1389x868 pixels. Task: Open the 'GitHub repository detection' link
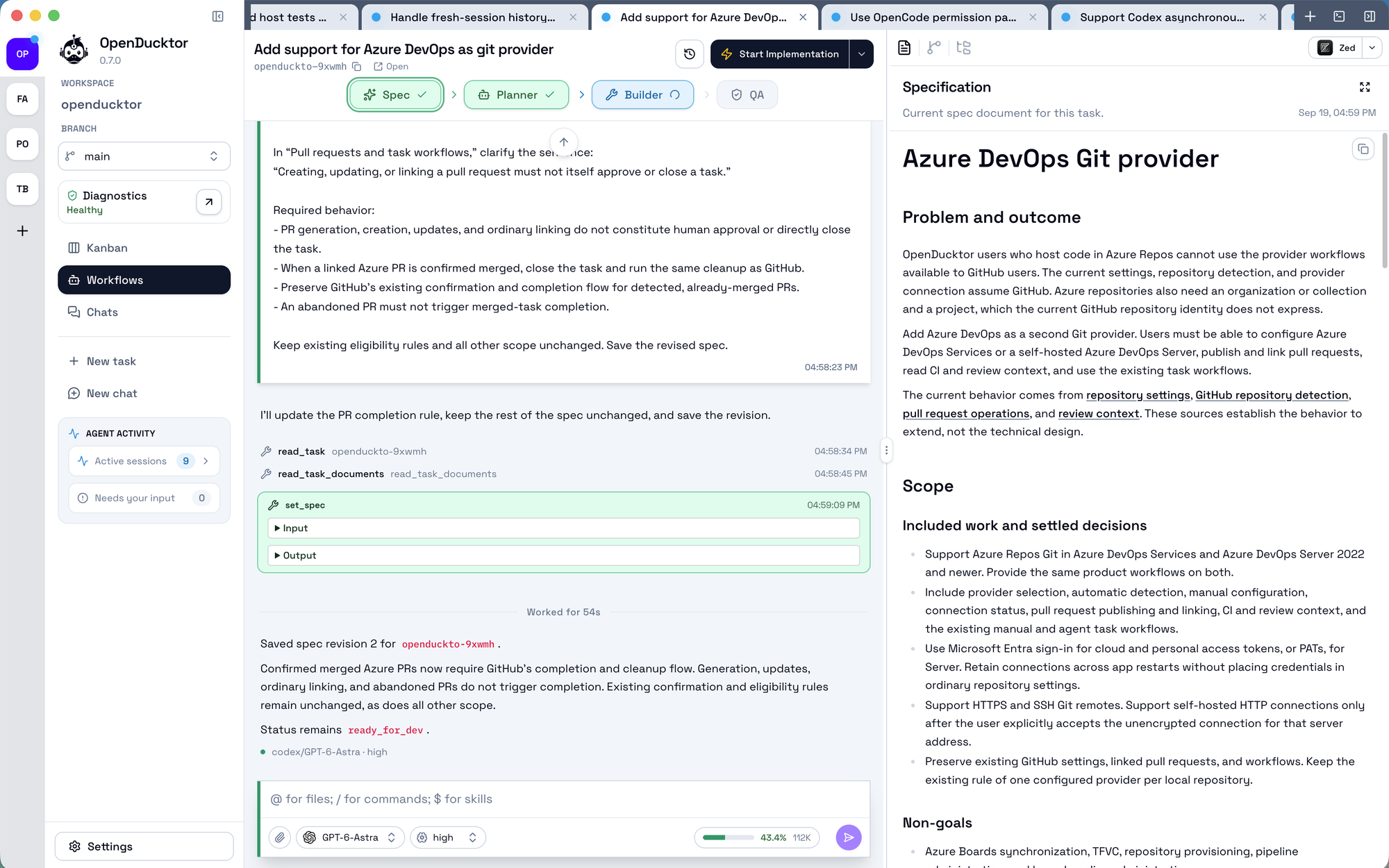click(1272, 395)
